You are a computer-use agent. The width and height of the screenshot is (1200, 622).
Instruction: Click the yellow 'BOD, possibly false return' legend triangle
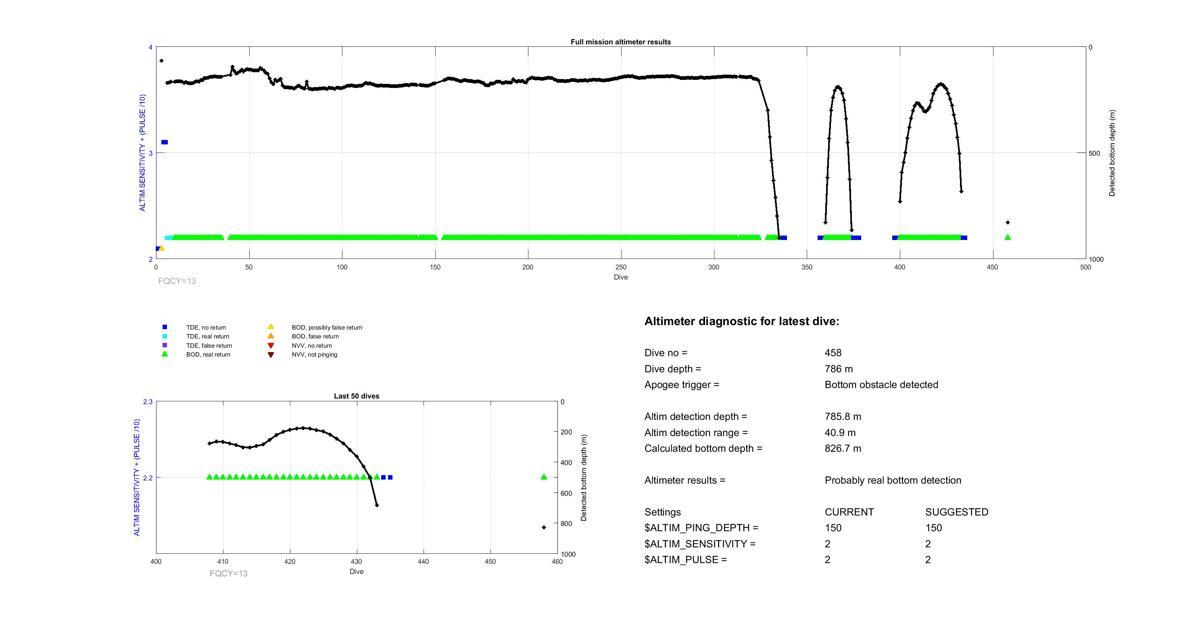click(x=270, y=327)
